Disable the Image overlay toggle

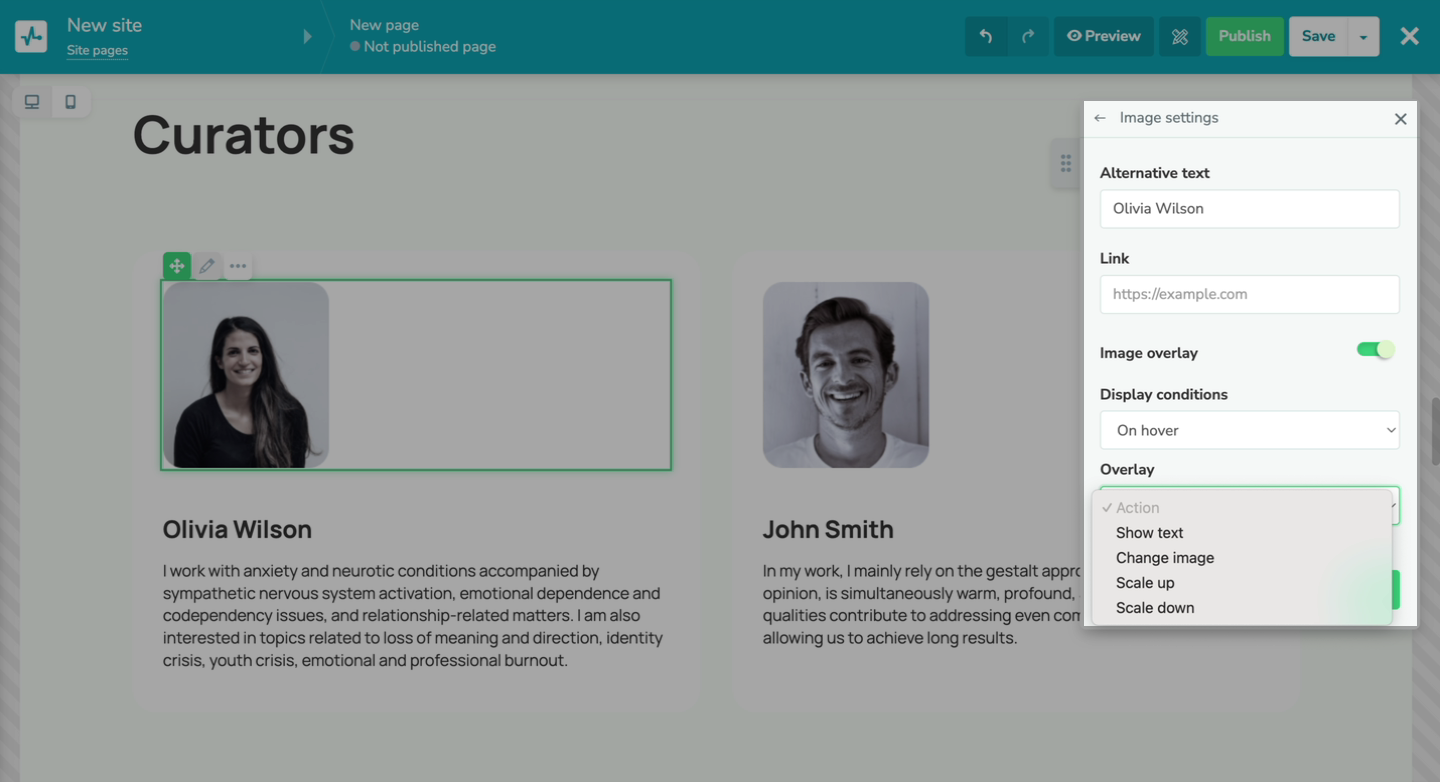[x=1375, y=350]
